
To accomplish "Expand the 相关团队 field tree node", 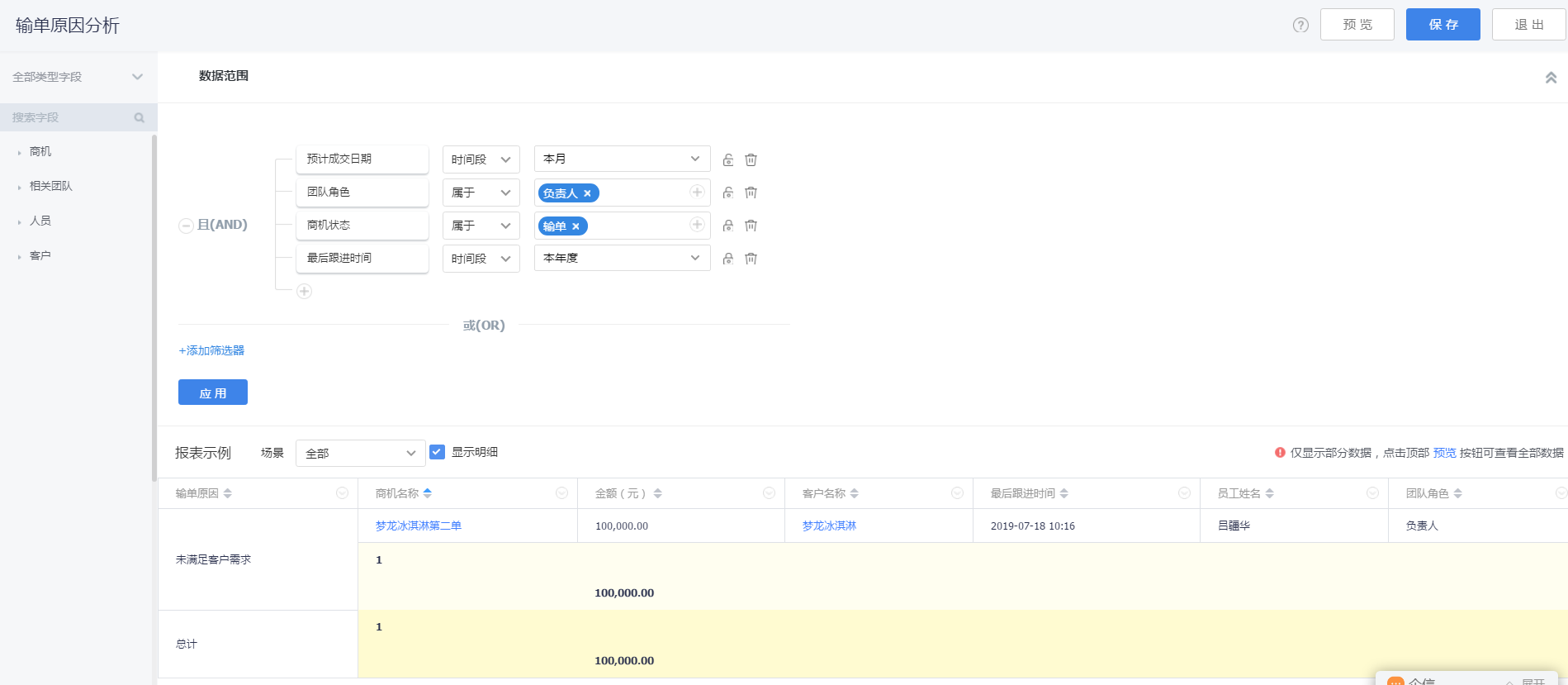I will click(19, 188).
